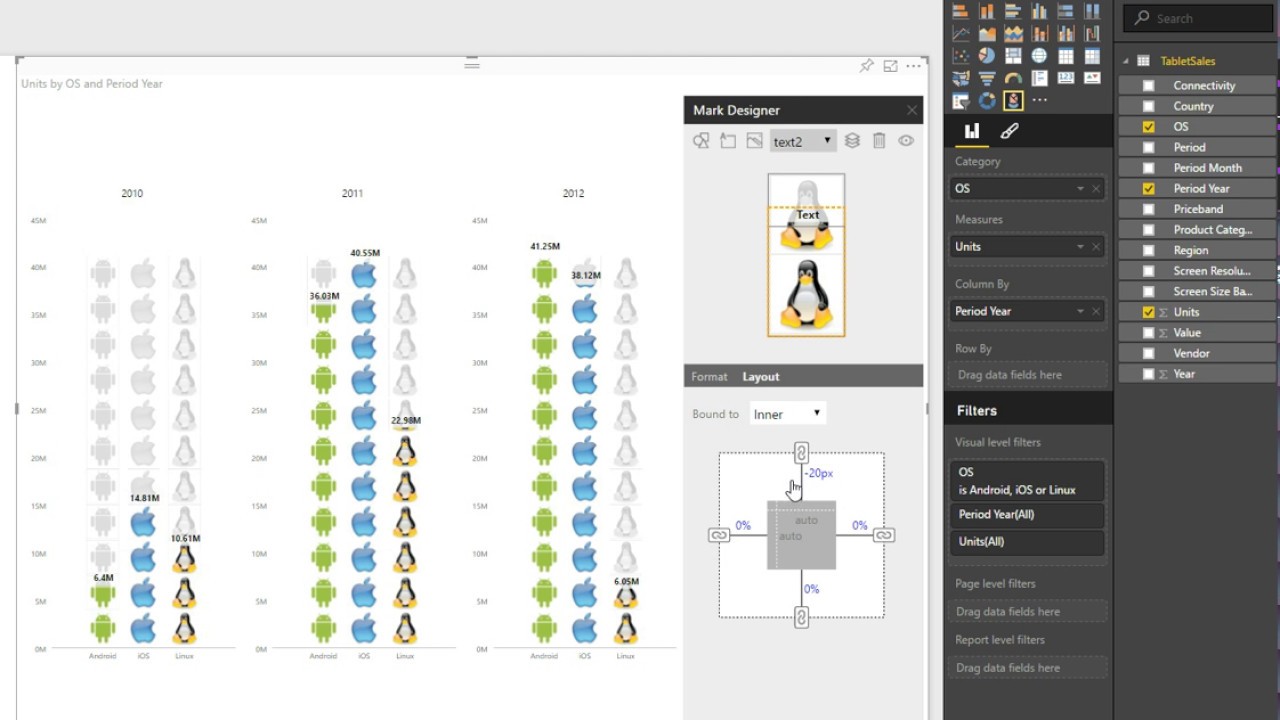This screenshot has height=720, width=1280.
Task: Click the add shape icon in Mark Designer
Action: click(701, 141)
